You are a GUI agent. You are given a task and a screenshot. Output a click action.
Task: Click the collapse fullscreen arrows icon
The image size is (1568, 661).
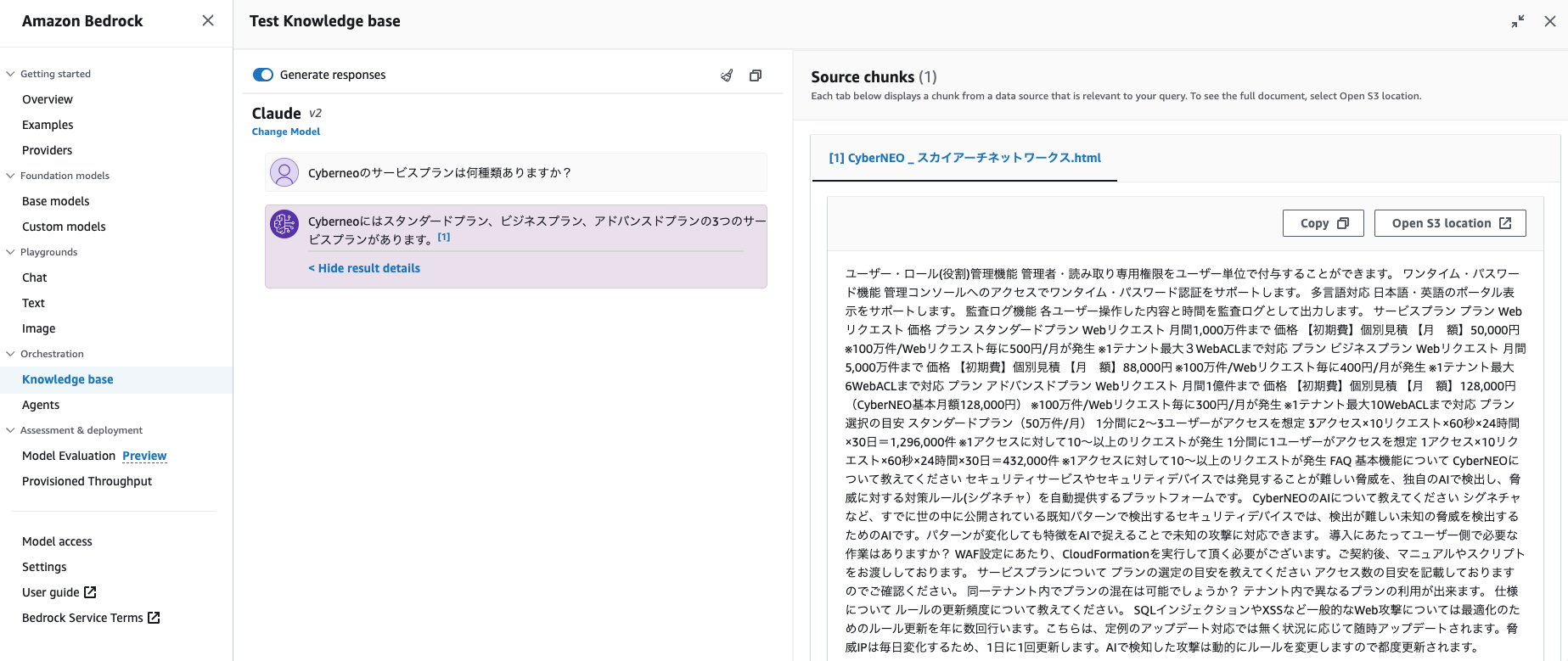pyautogui.click(x=1518, y=21)
